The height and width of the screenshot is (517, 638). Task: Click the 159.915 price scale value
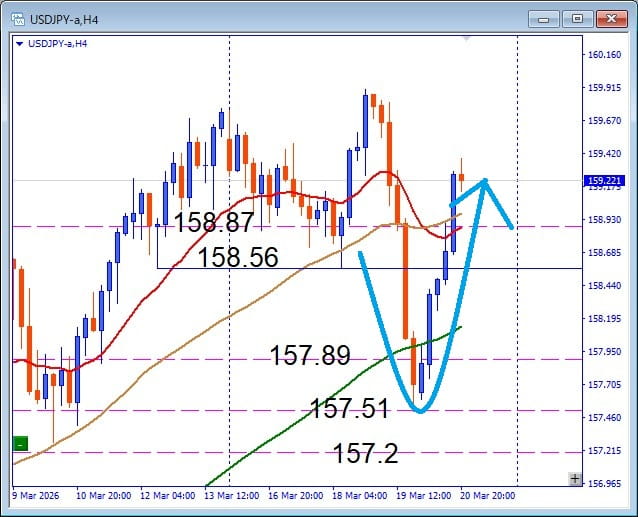coord(605,87)
